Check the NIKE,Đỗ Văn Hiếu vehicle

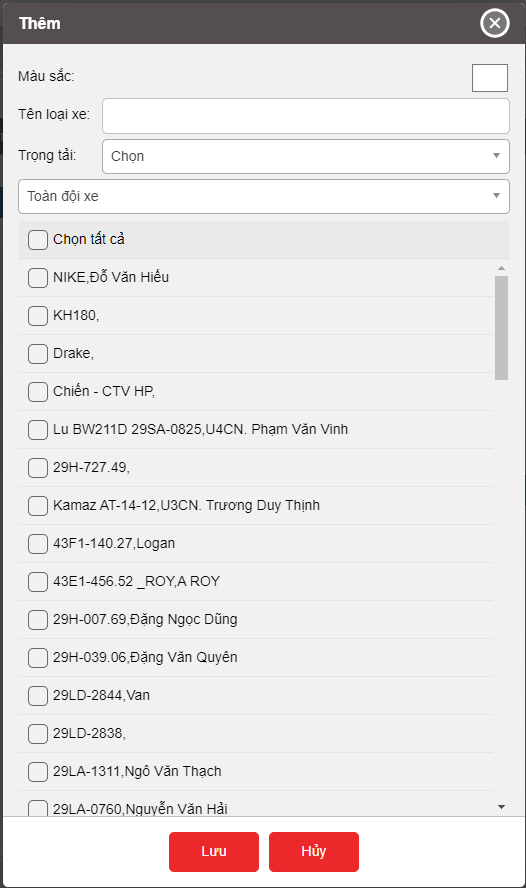(38, 278)
